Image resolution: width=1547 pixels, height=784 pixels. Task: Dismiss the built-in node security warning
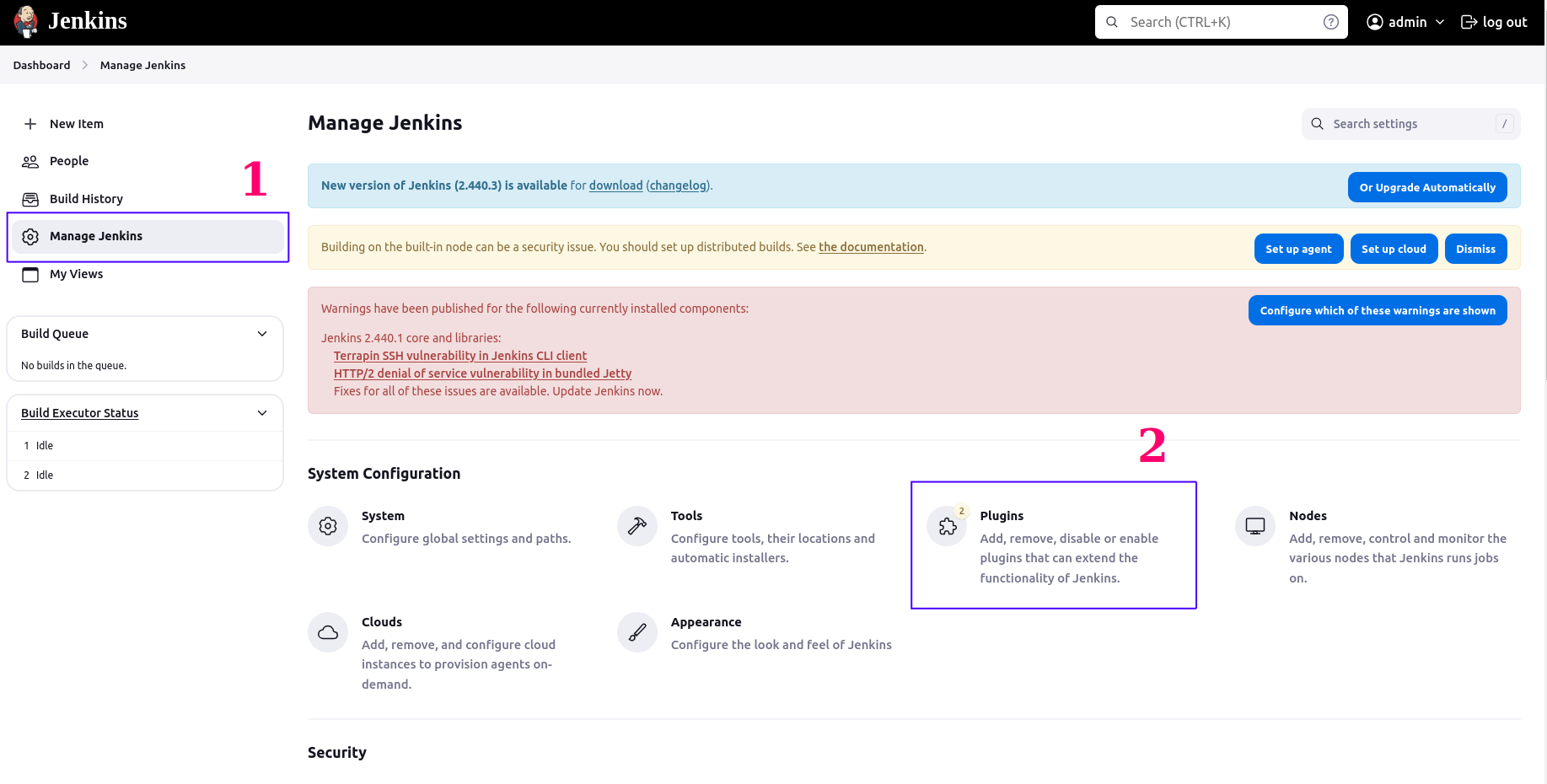(x=1475, y=249)
